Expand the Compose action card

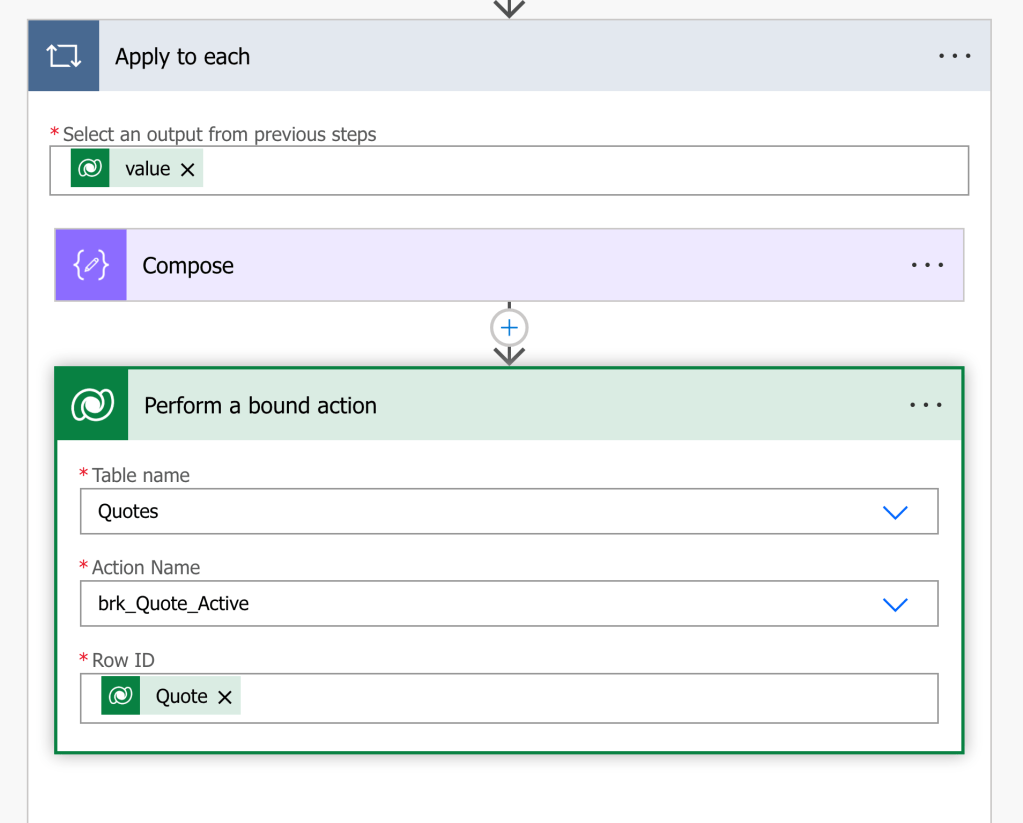pos(500,265)
